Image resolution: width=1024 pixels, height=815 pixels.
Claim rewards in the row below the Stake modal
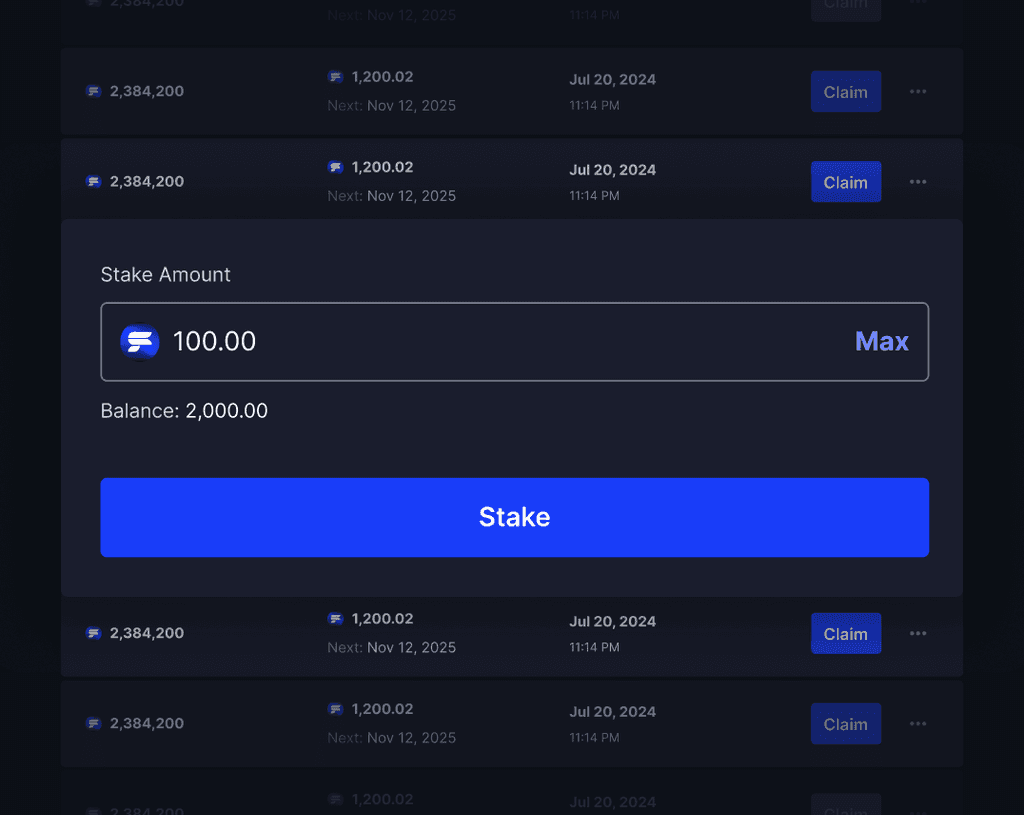(x=846, y=633)
